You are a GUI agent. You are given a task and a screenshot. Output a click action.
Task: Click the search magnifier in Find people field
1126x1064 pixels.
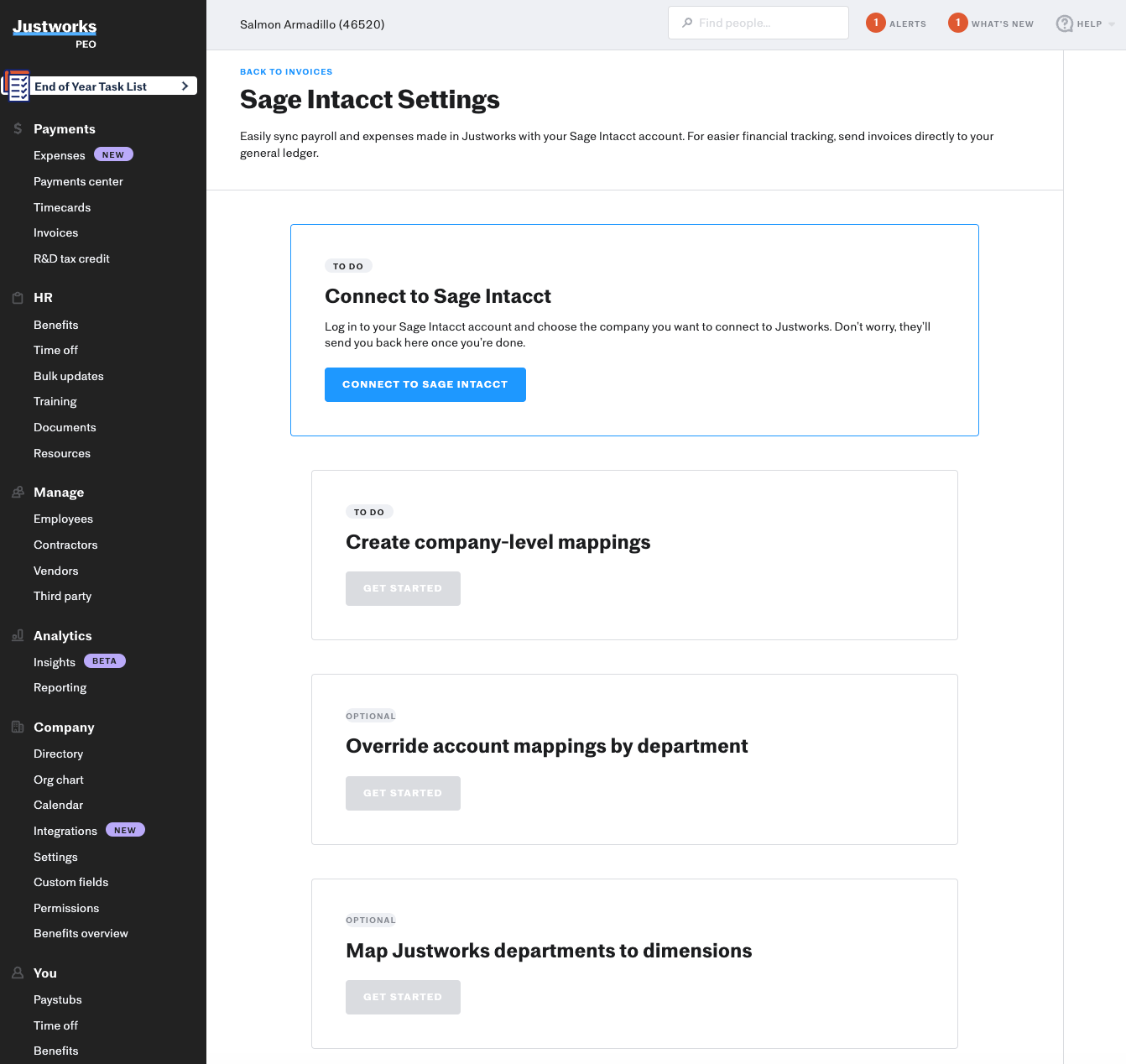[688, 23]
